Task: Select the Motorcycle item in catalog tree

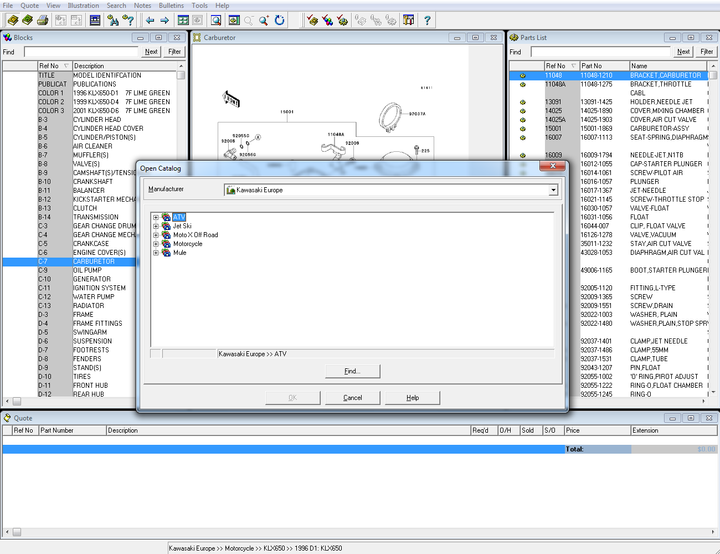Action: (187, 244)
